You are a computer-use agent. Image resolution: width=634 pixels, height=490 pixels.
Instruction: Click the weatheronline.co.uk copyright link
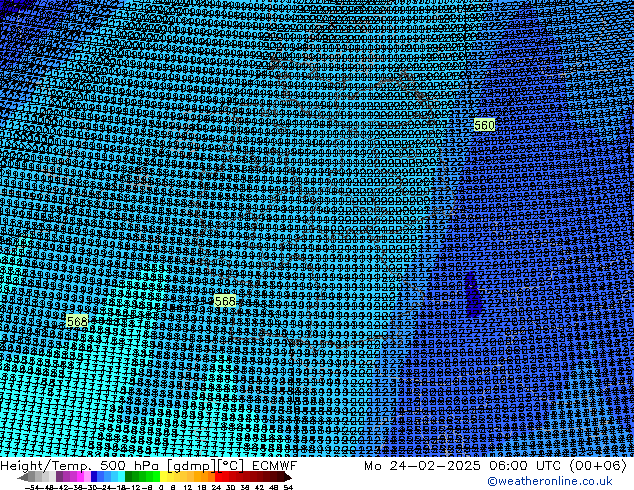(549, 481)
